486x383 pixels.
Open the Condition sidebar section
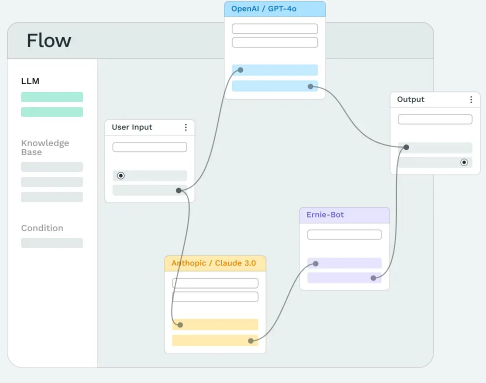[42, 228]
